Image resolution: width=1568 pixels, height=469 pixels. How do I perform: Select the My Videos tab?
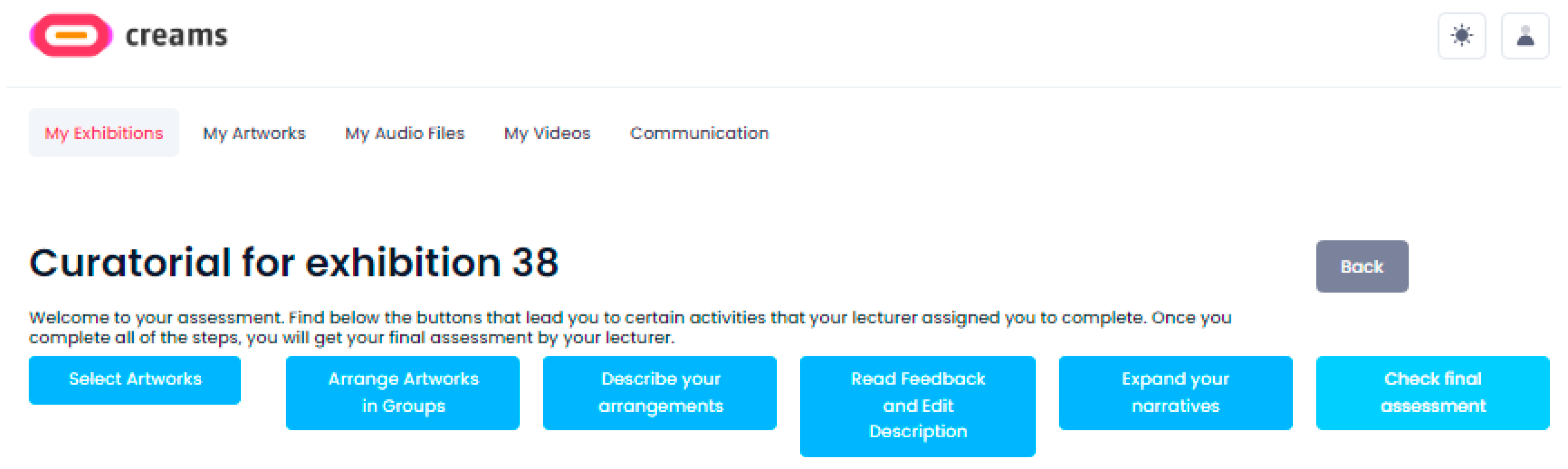click(x=547, y=133)
